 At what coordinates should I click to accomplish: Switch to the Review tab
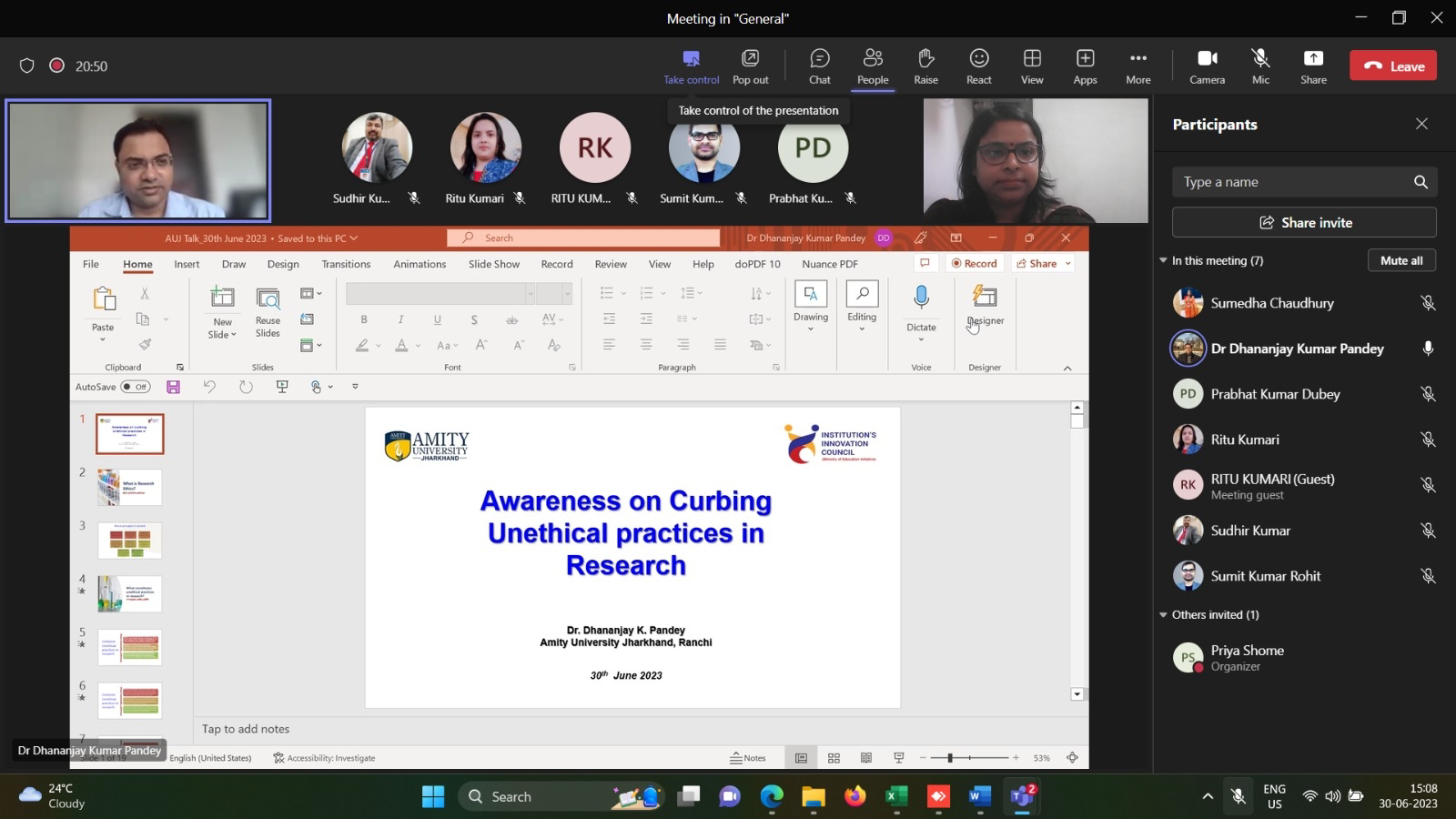611,264
